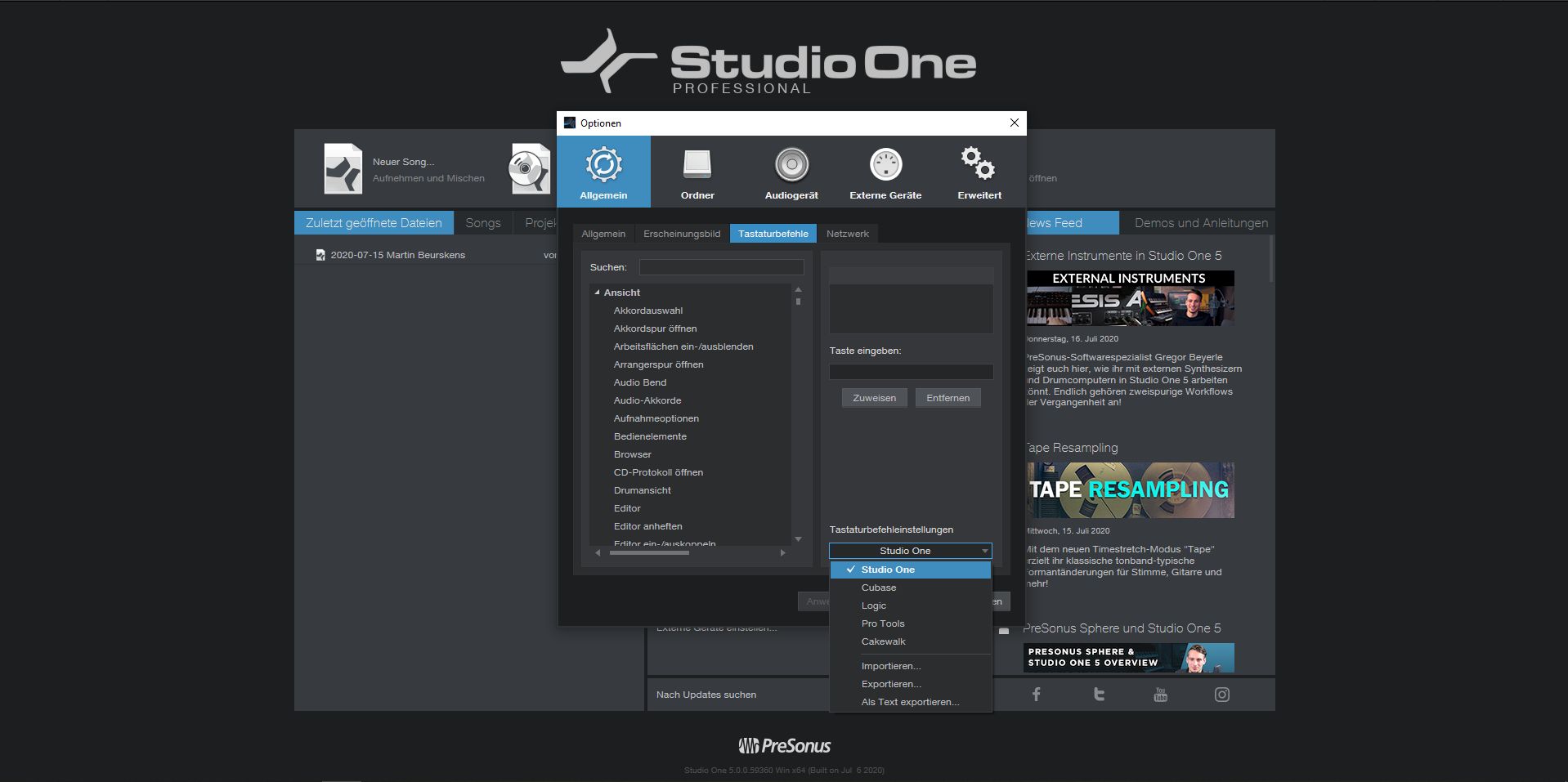Open the Tastaturbefehleinstellungen Studio One dropdown

(x=910, y=551)
